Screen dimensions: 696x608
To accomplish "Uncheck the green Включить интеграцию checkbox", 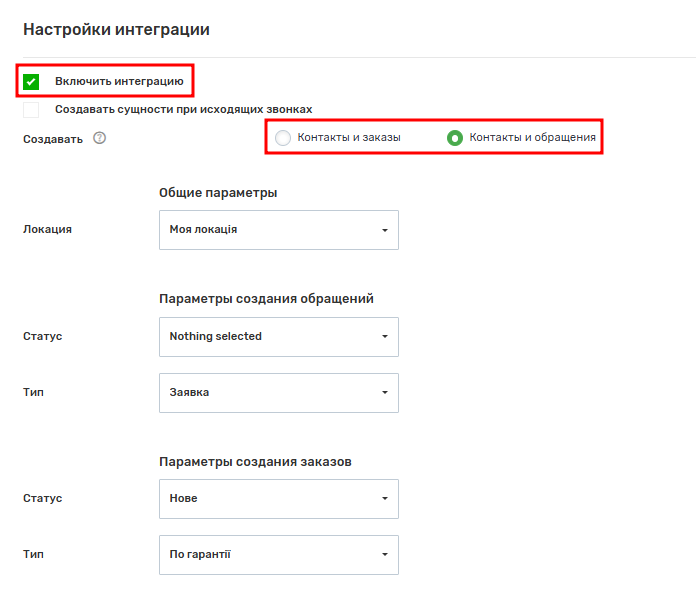I will click(31, 81).
